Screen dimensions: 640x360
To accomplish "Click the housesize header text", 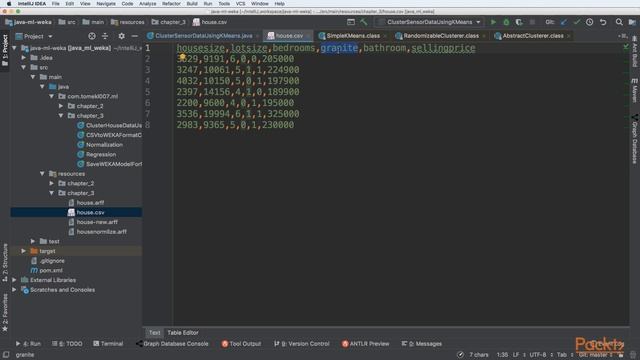I will pos(200,48).
